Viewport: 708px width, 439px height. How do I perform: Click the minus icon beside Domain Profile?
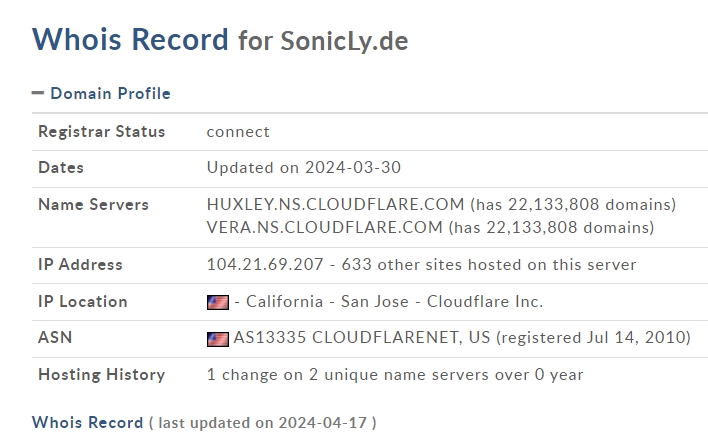point(38,93)
